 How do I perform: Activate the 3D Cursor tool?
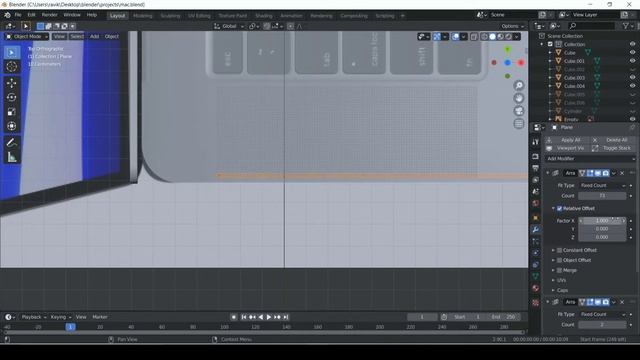[x=11, y=67]
